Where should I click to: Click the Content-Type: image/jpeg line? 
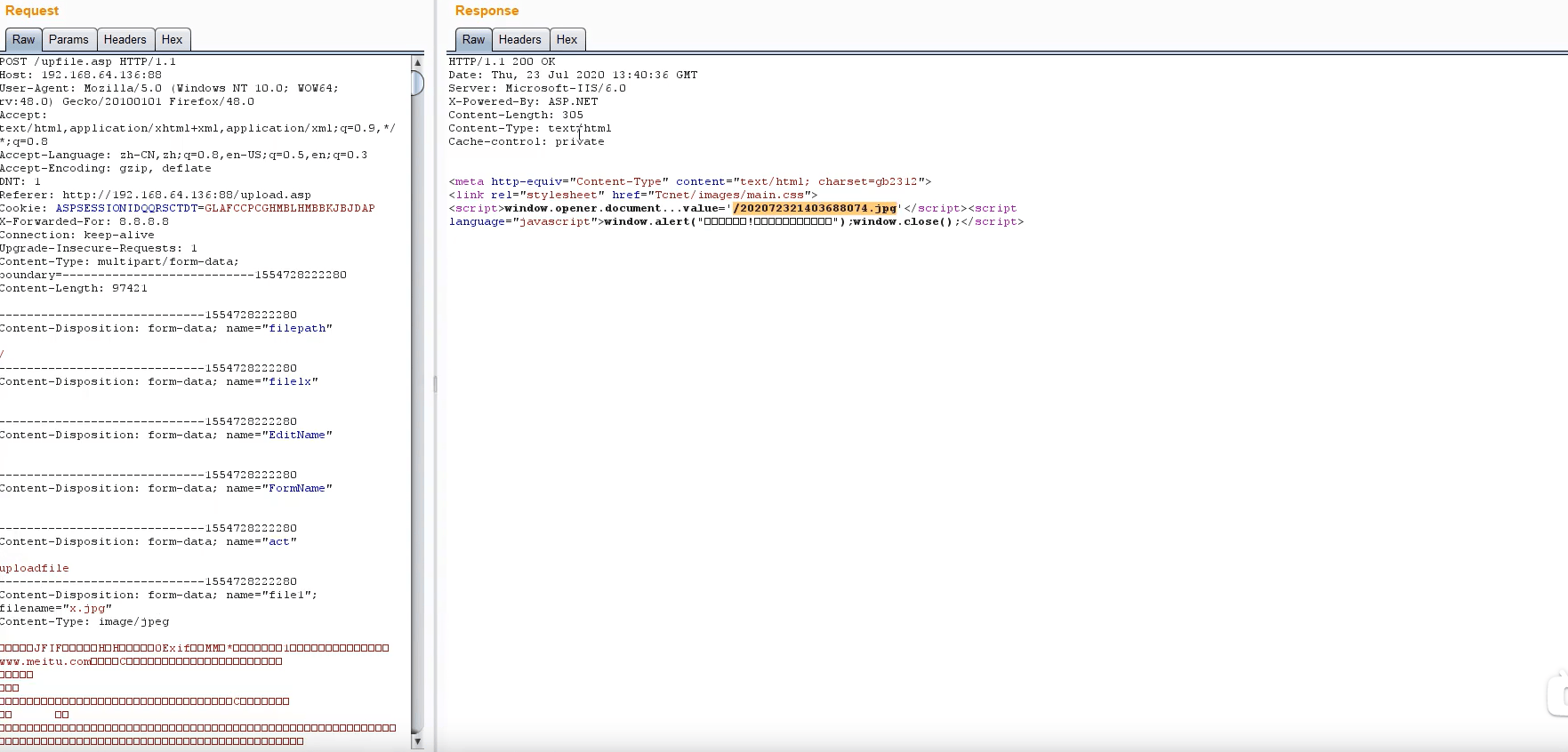(84, 621)
